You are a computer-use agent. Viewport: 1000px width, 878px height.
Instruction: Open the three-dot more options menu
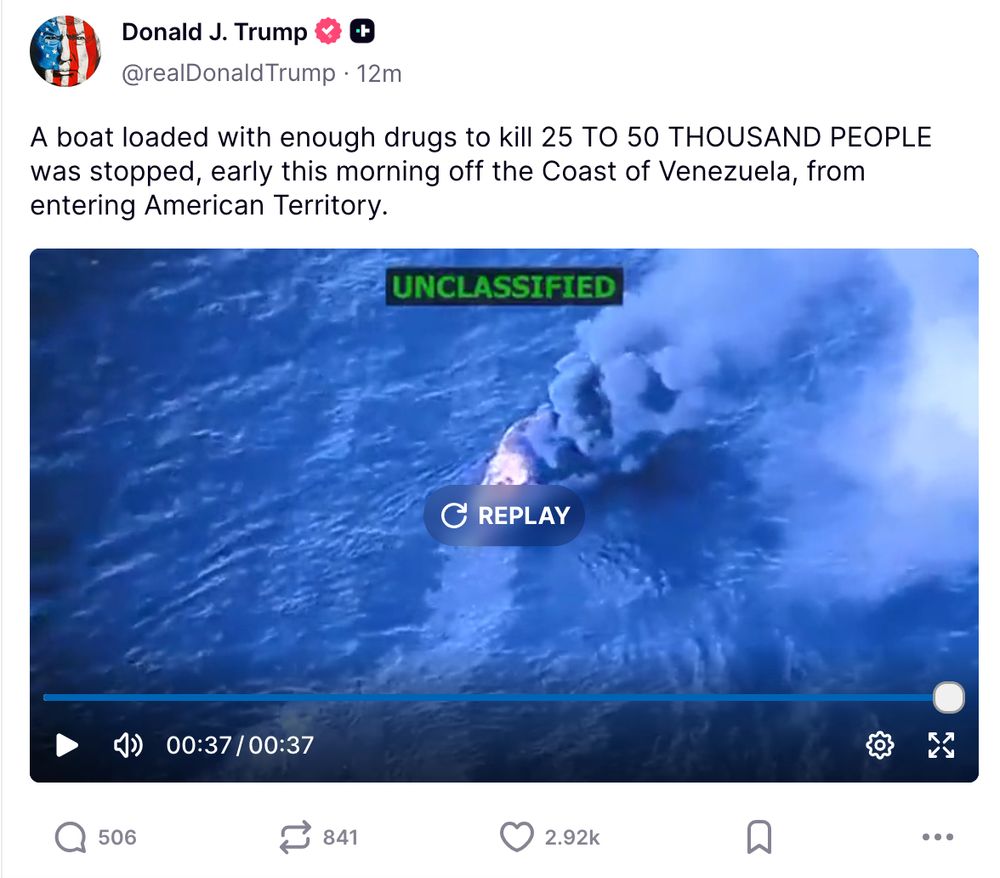(938, 837)
